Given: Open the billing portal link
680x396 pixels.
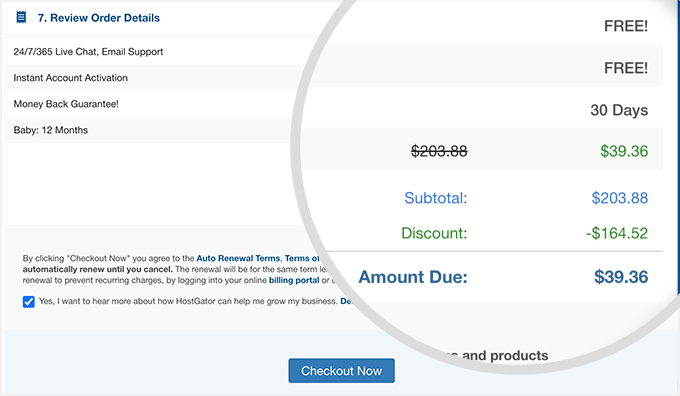Looking at the screenshot, I should [x=294, y=280].
